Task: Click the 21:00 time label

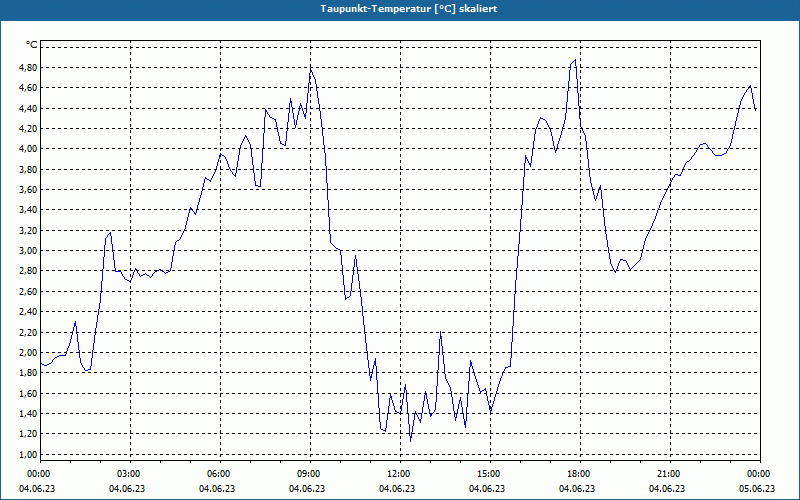Action: click(x=670, y=473)
